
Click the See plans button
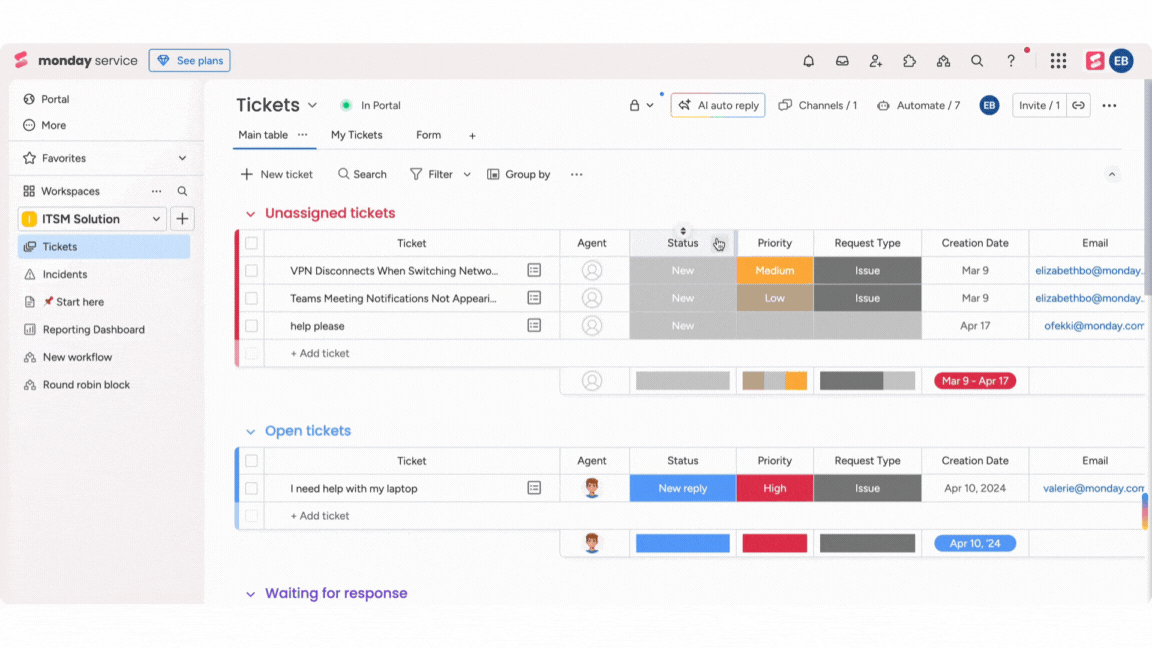(190, 60)
